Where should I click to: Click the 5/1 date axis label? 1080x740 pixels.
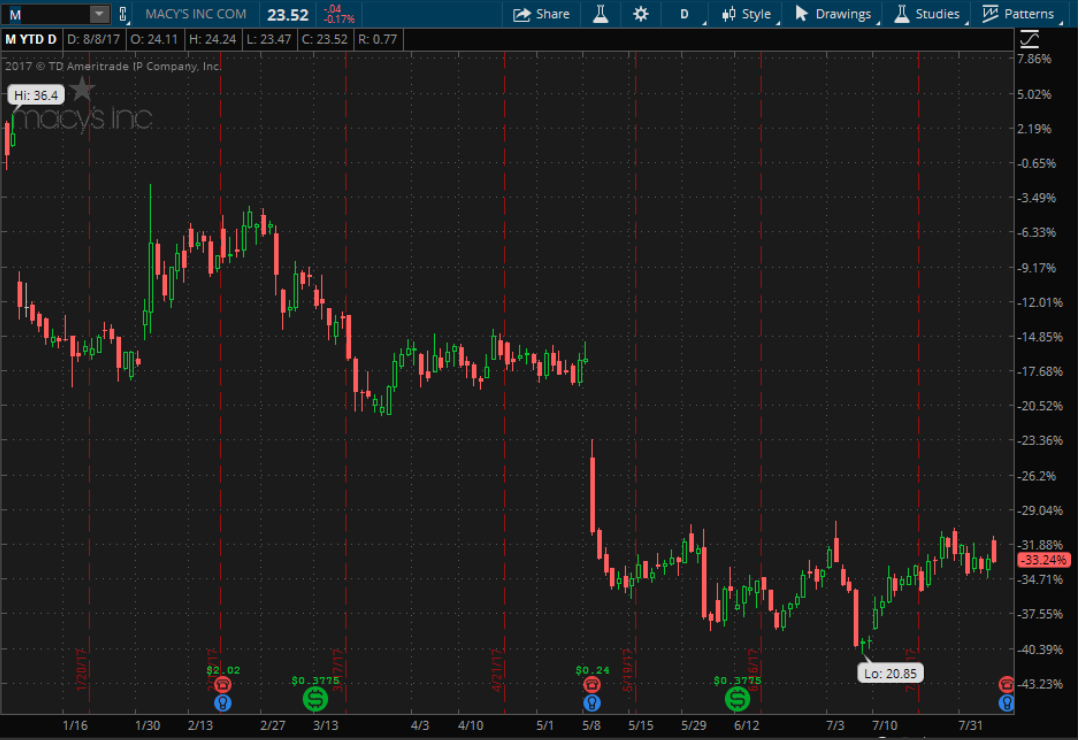point(545,726)
